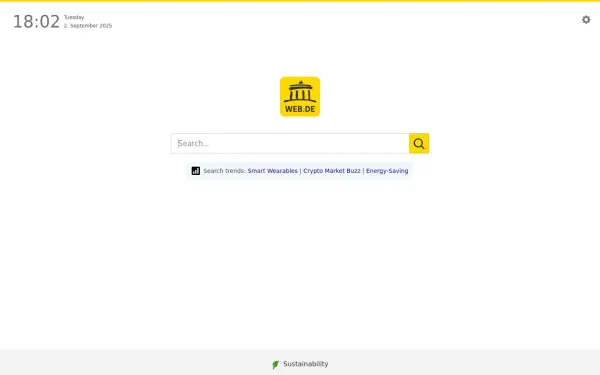Open the Energy-Saving trend link
This screenshot has width=600, height=375.
[387, 171]
